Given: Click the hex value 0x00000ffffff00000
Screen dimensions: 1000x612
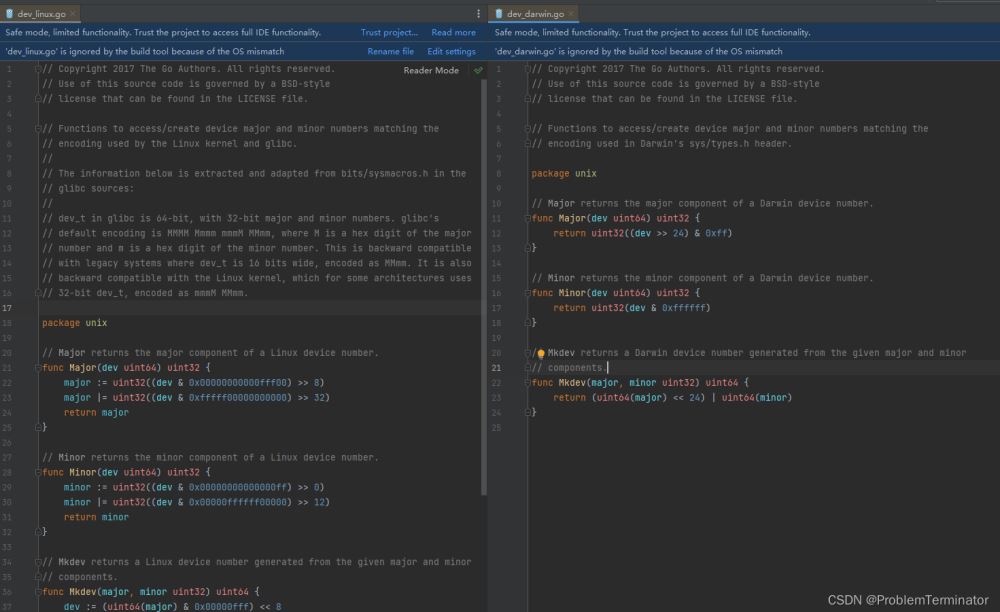Looking at the screenshot, I should tap(240, 502).
